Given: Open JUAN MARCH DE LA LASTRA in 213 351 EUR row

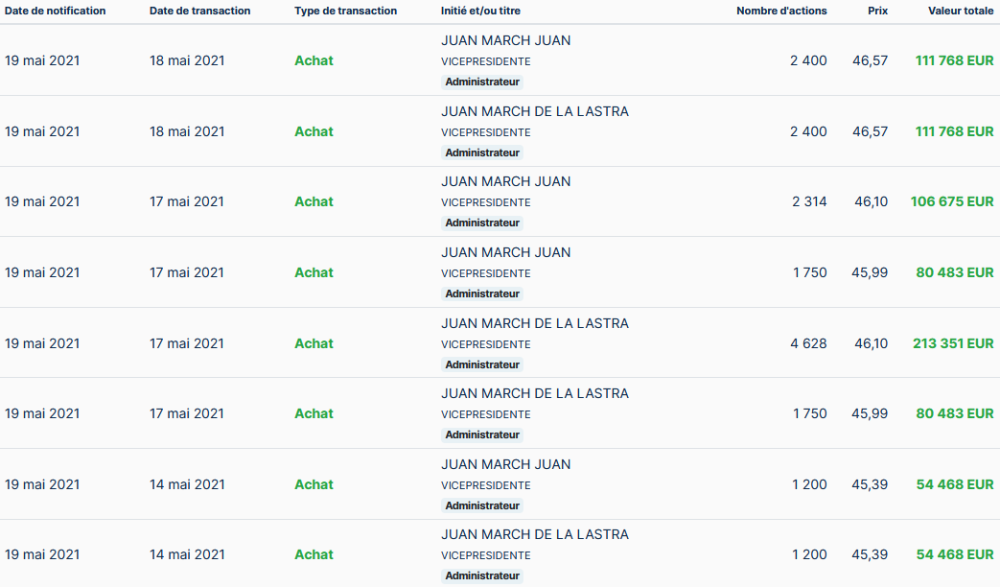Looking at the screenshot, I should tap(535, 323).
